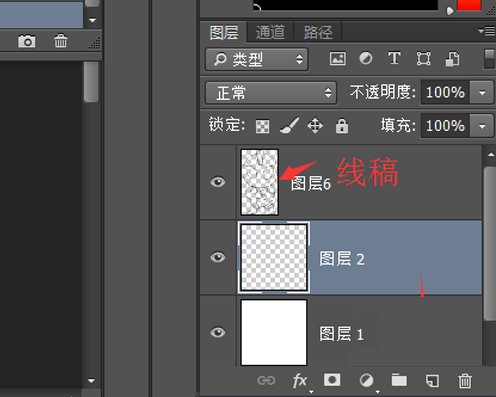Switch to the 通道 tab
496x397 pixels.
coord(270,32)
